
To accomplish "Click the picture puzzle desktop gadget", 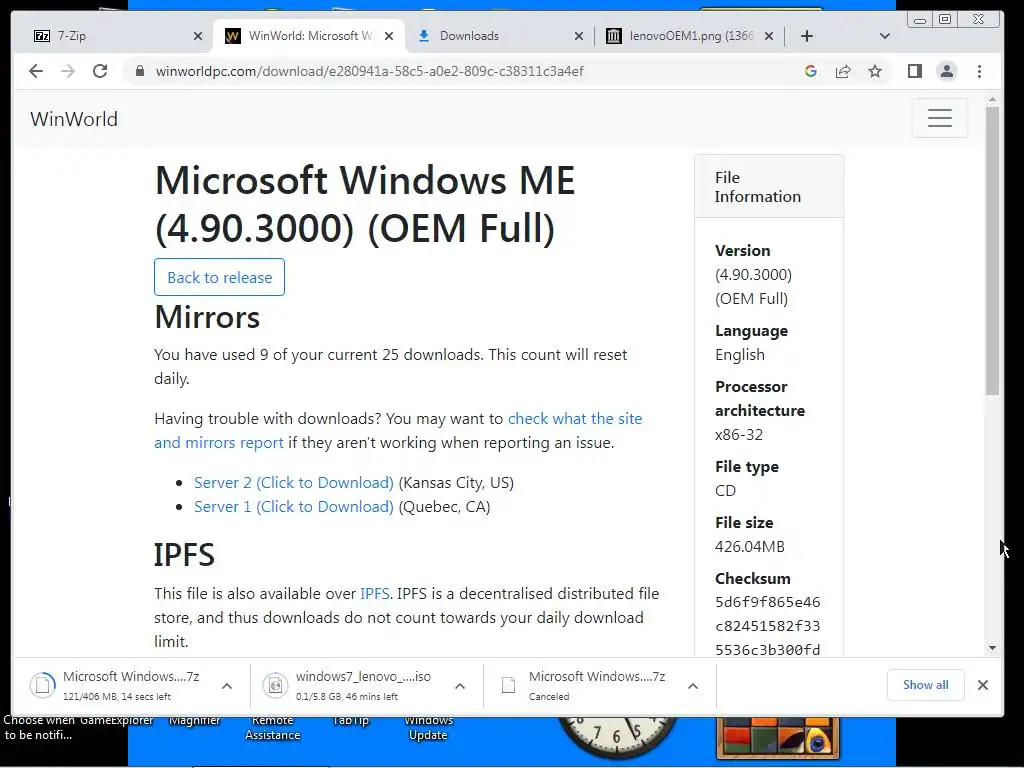I will pyautogui.click(x=777, y=738).
